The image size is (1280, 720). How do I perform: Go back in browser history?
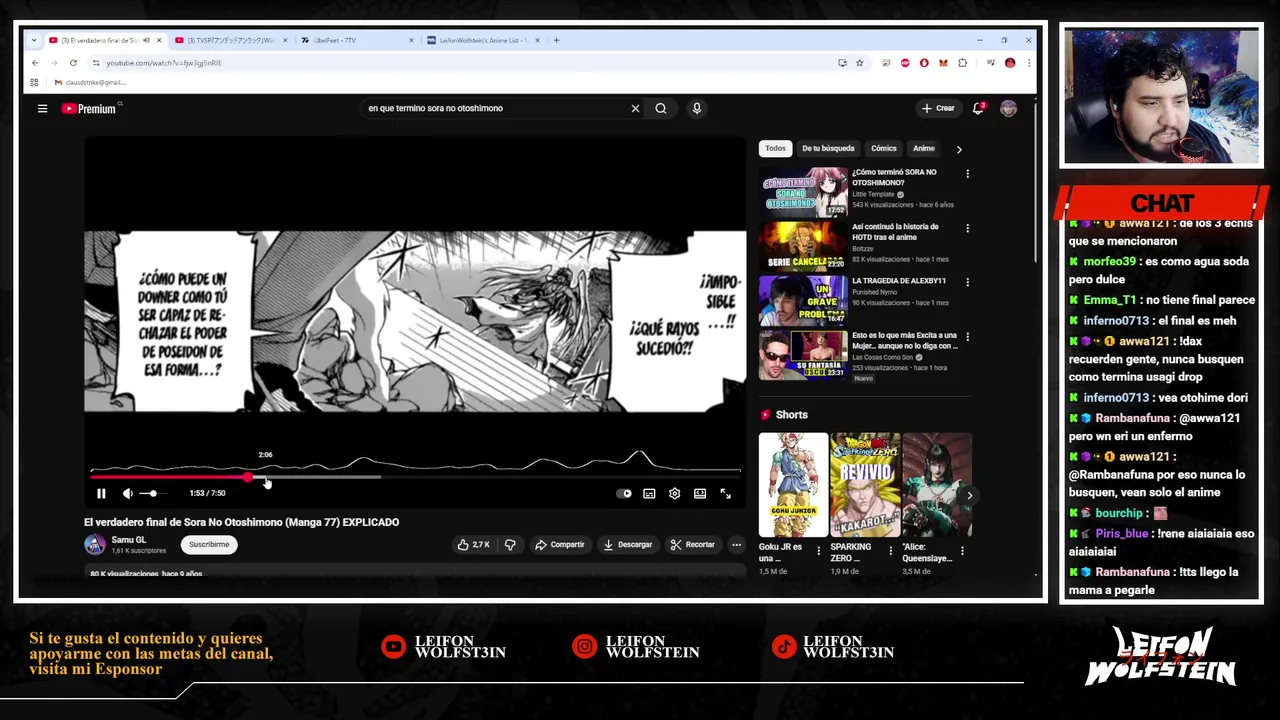point(35,63)
